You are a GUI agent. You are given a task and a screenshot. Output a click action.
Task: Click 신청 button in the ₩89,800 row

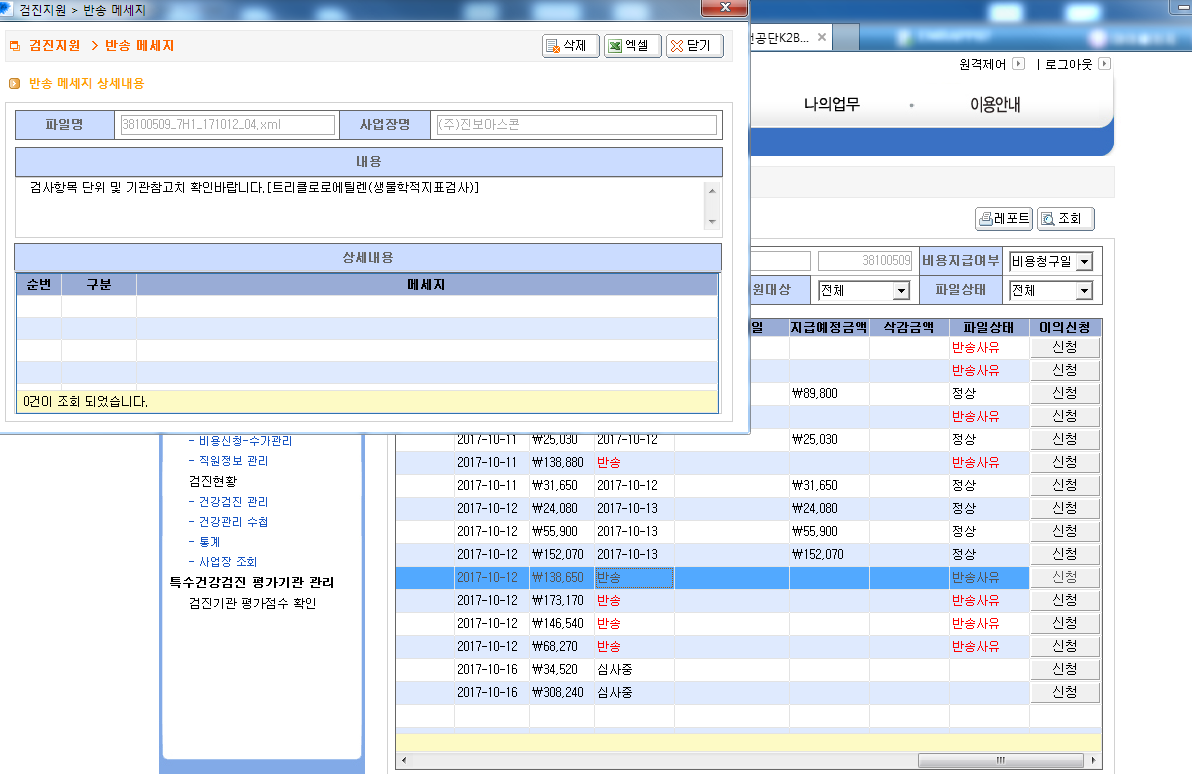[1064, 393]
